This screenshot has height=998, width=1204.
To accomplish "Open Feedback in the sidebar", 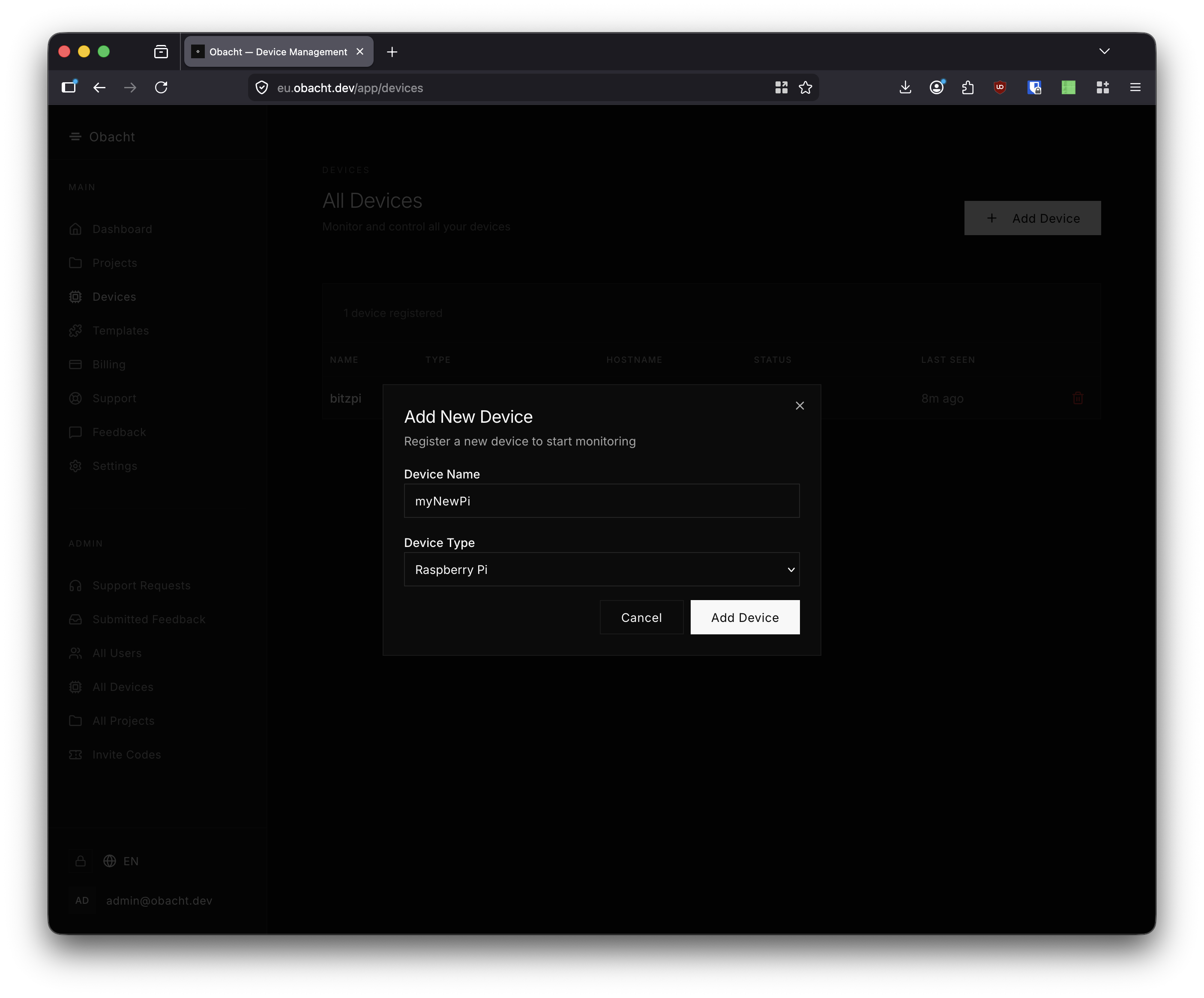I will [119, 432].
